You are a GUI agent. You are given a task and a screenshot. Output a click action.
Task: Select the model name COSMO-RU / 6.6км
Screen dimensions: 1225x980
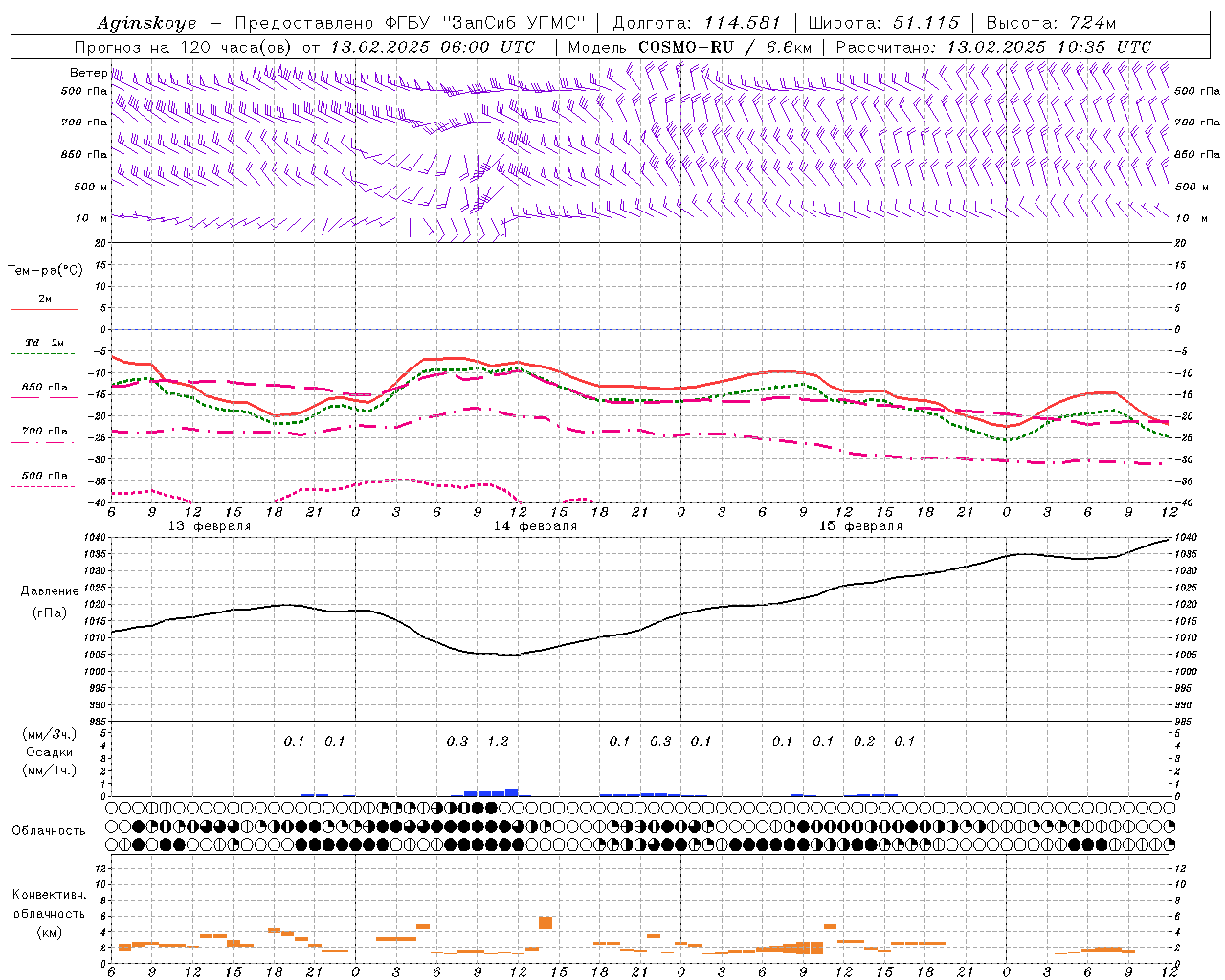(724, 47)
